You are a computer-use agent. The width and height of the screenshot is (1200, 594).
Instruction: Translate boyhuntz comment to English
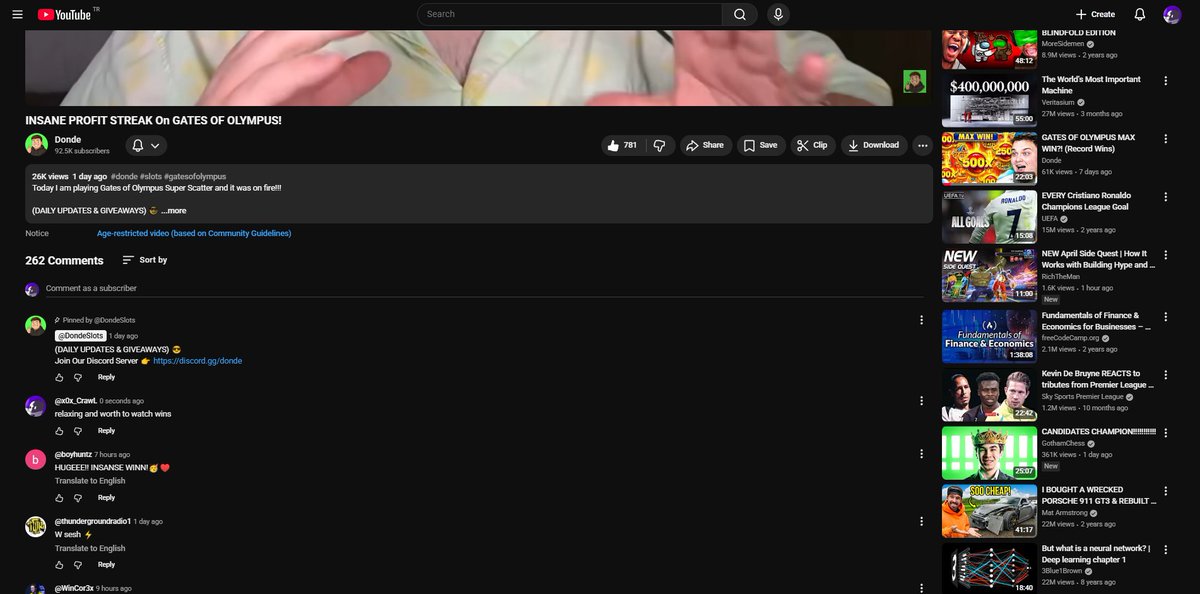90,481
